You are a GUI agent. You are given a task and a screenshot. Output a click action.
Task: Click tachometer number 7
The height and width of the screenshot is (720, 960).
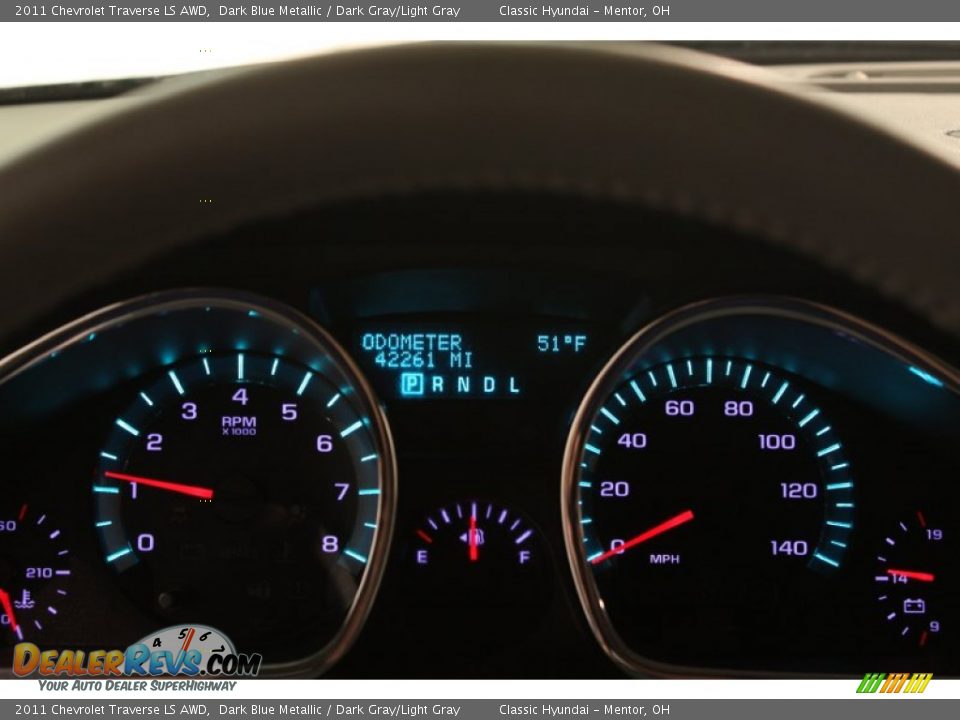[342, 491]
